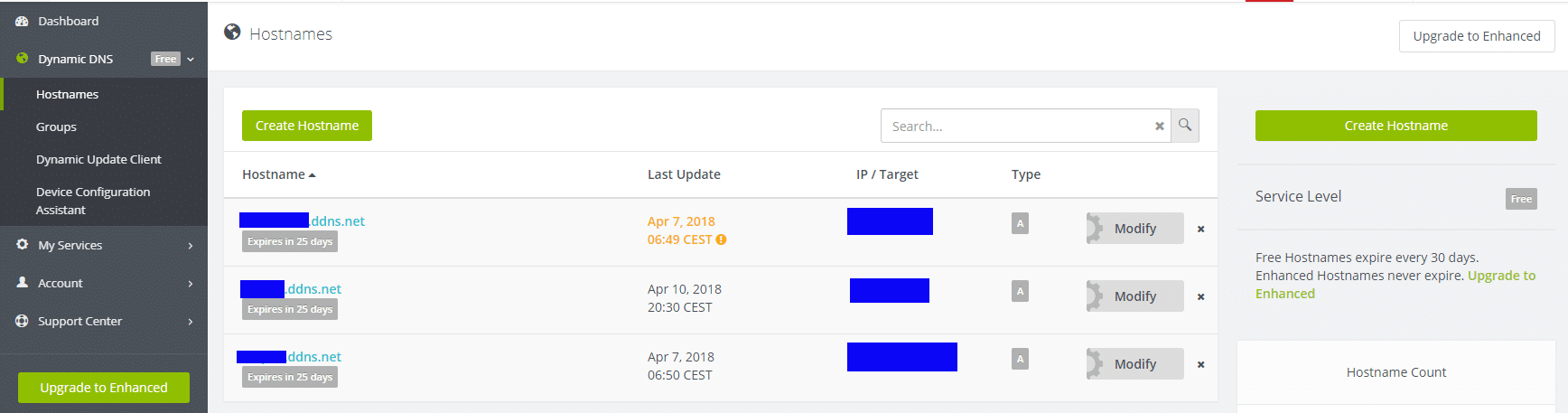Image resolution: width=1568 pixels, height=413 pixels.
Task: Click the A record type badge in second row
Action: [x=1020, y=291]
